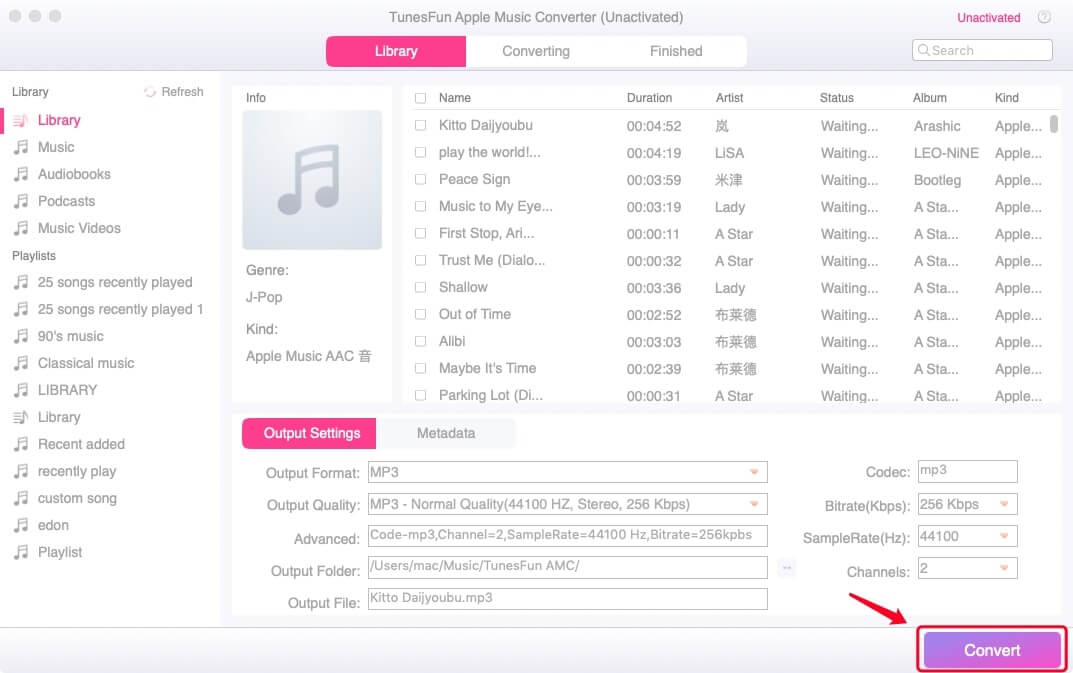Switch to the Converting tab
Viewport: 1073px width, 673px height.
(535, 51)
